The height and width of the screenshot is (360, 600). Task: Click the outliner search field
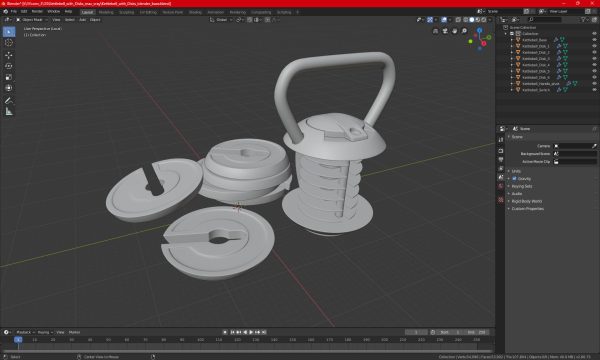point(545,20)
